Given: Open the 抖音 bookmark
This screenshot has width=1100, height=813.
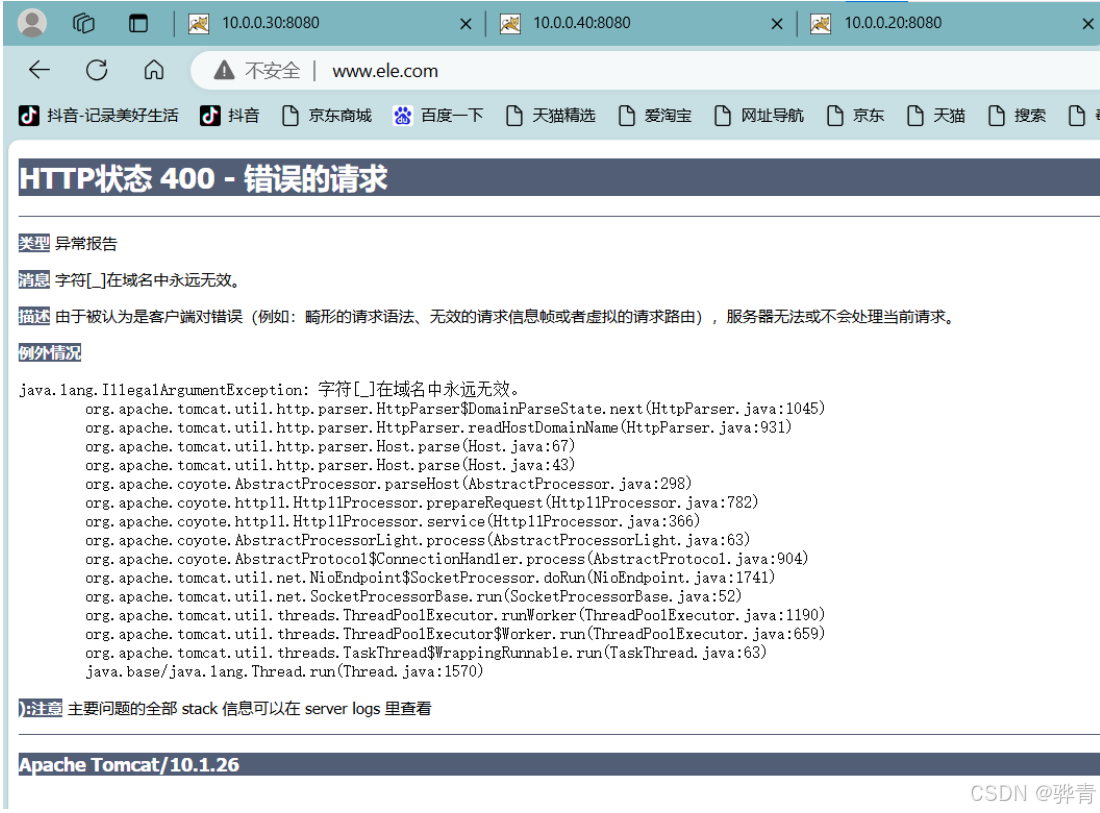Looking at the screenshot, I should coord(229,115).
